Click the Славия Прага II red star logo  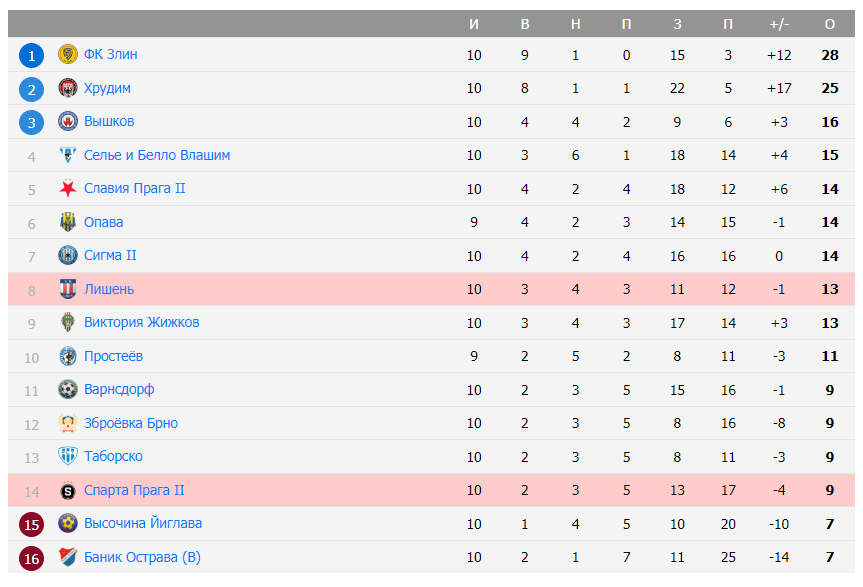[68, 189]
